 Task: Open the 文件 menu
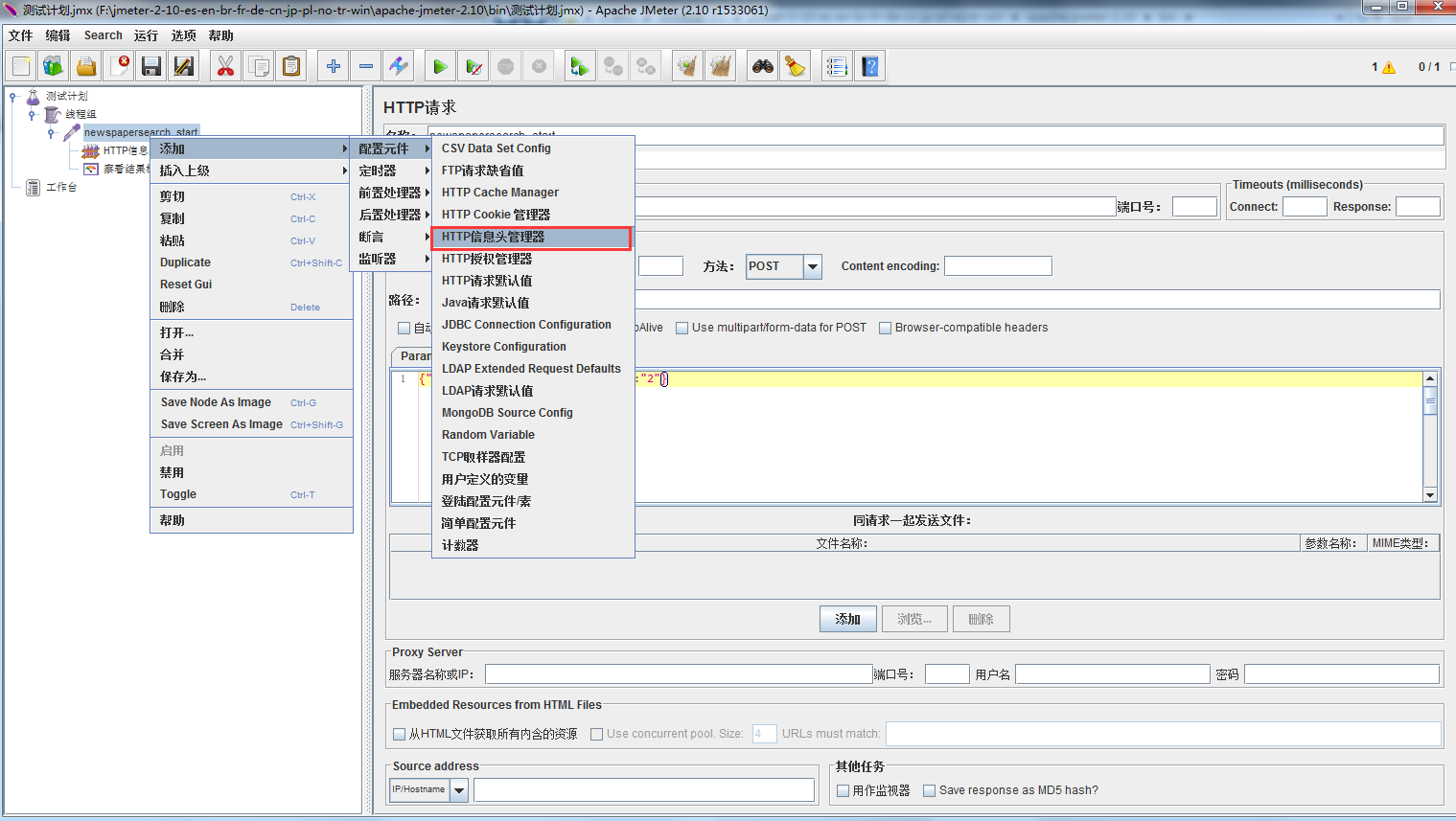click(x=20, y=35)
